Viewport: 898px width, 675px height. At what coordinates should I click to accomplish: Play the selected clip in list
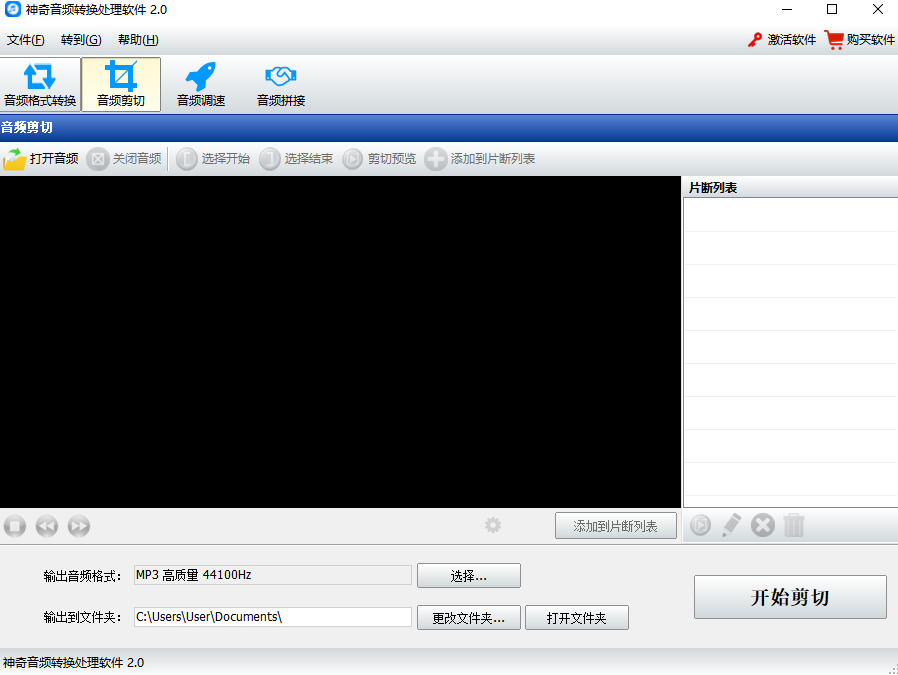[700, 525]
